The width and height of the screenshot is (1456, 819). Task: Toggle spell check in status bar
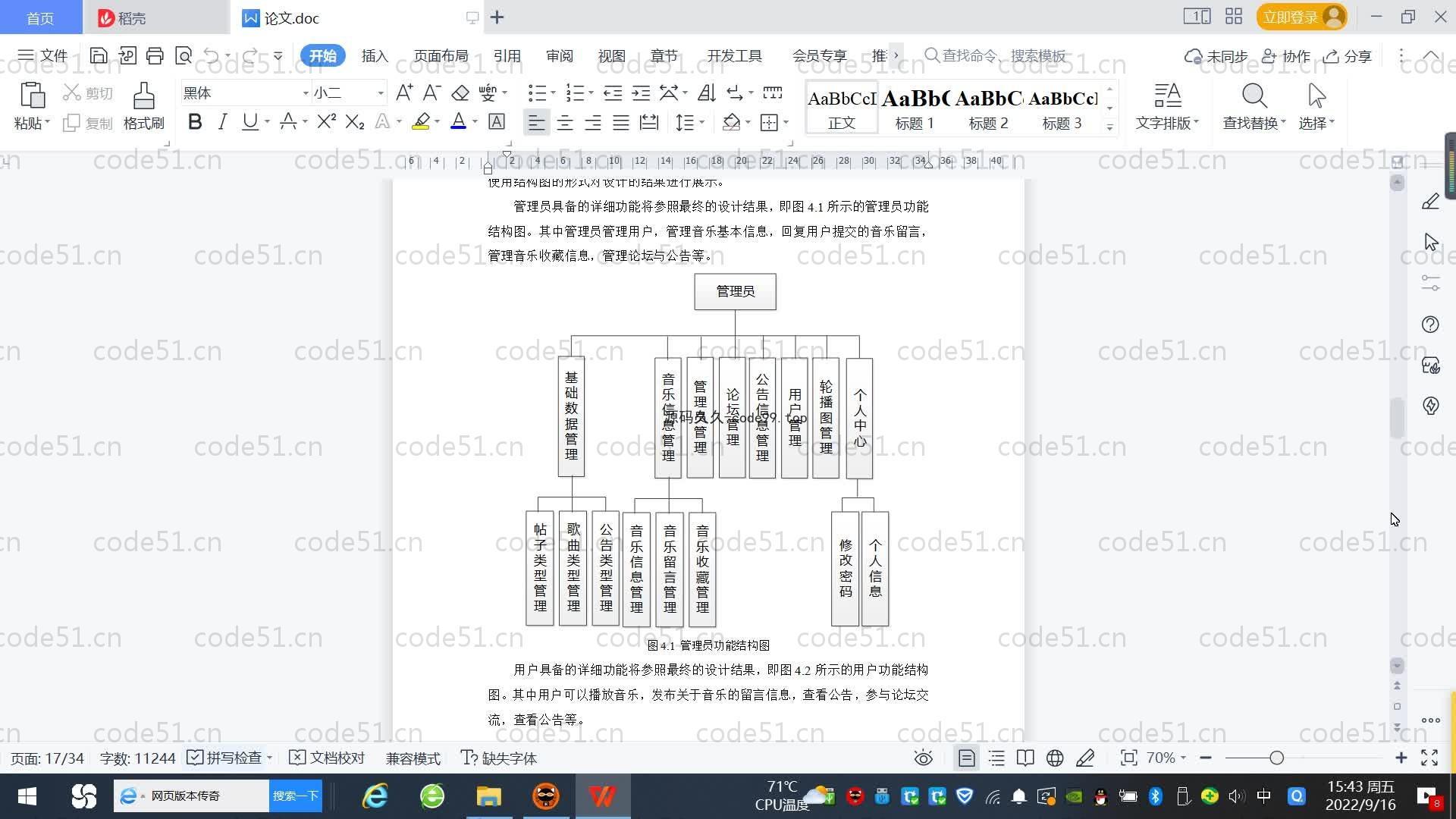pos(225,758)
